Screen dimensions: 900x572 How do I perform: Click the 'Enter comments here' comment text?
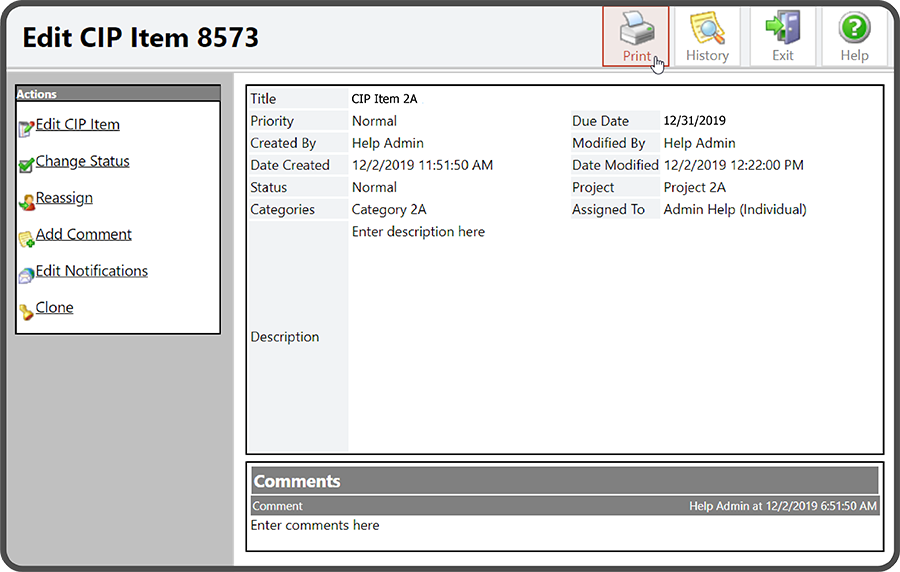[x=315, y=525]
